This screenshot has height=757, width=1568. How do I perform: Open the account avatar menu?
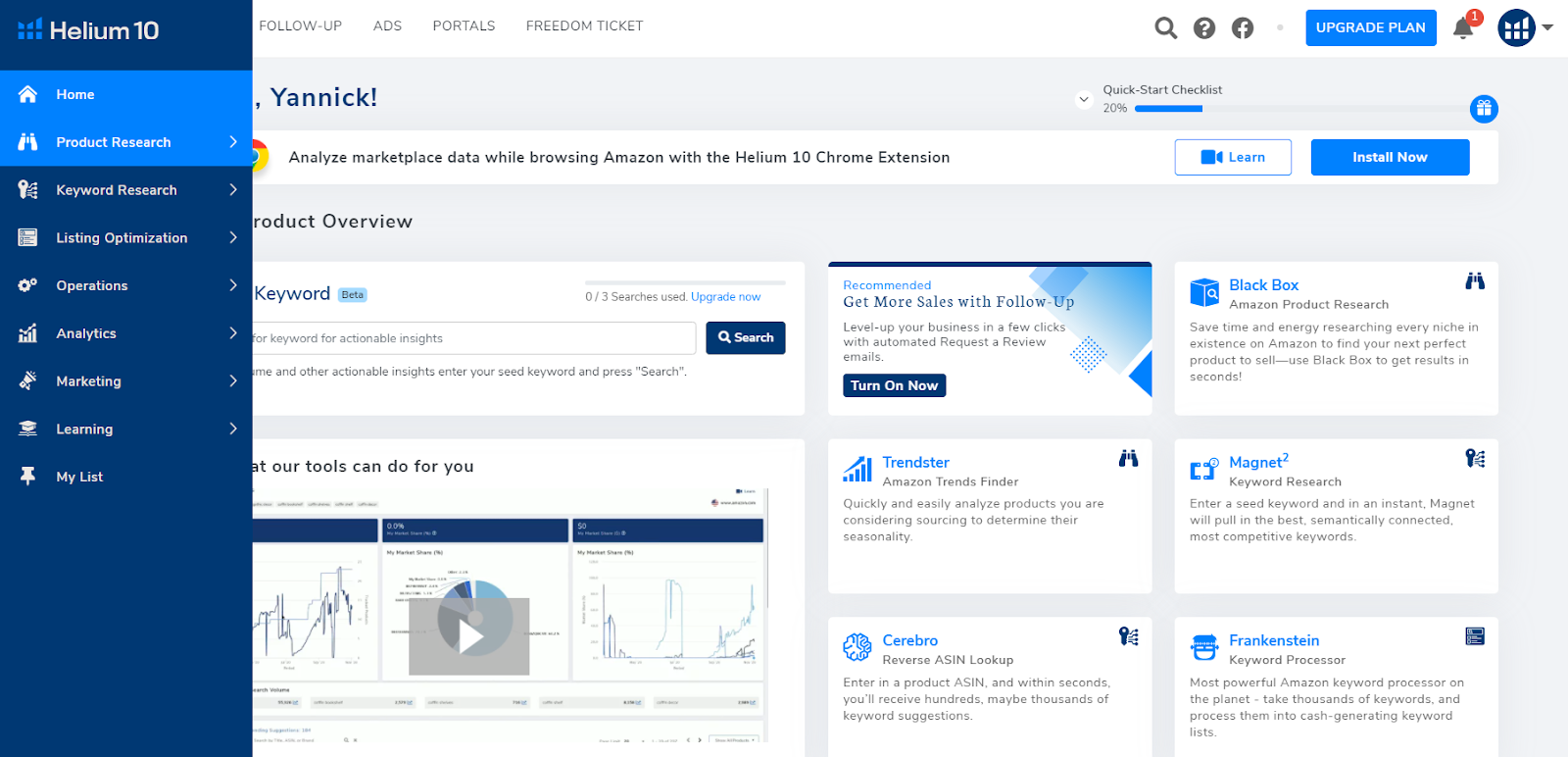click(x=1516, y=28)
